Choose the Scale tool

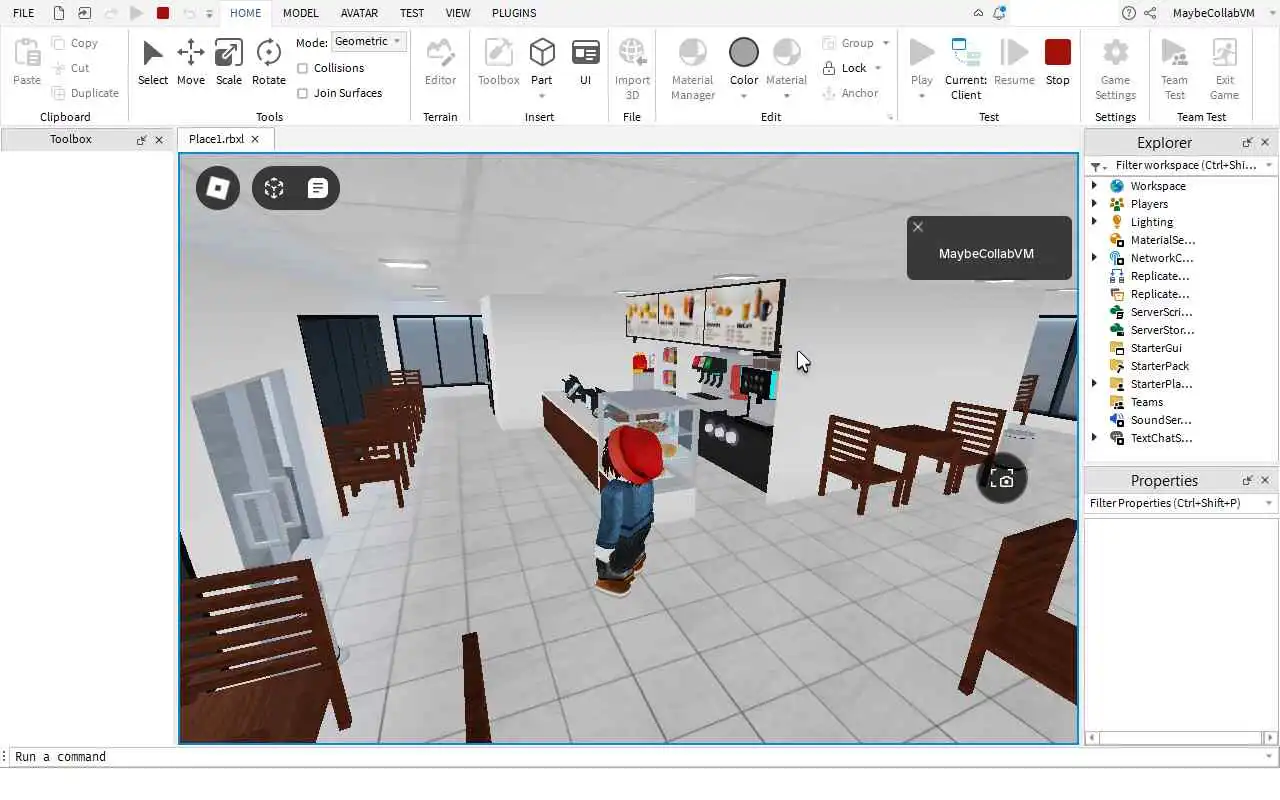[x=228, y=62]
